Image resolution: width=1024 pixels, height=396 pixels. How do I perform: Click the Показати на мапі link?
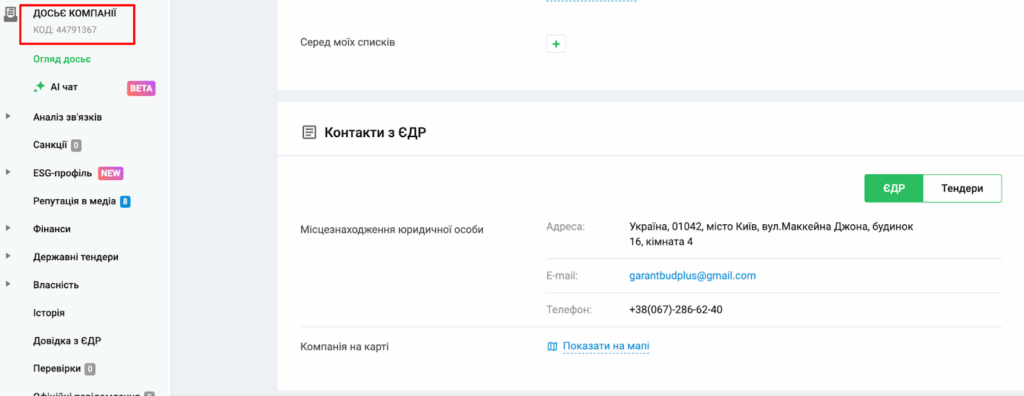point(606,346)
